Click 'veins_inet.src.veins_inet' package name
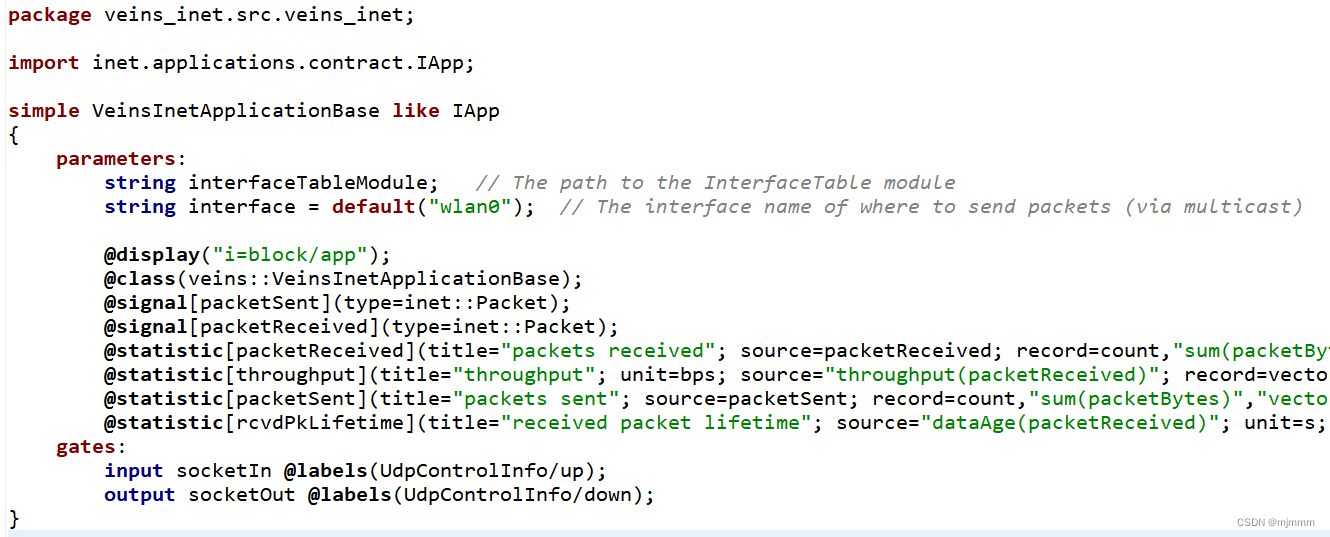 click(x=256, y=15)
